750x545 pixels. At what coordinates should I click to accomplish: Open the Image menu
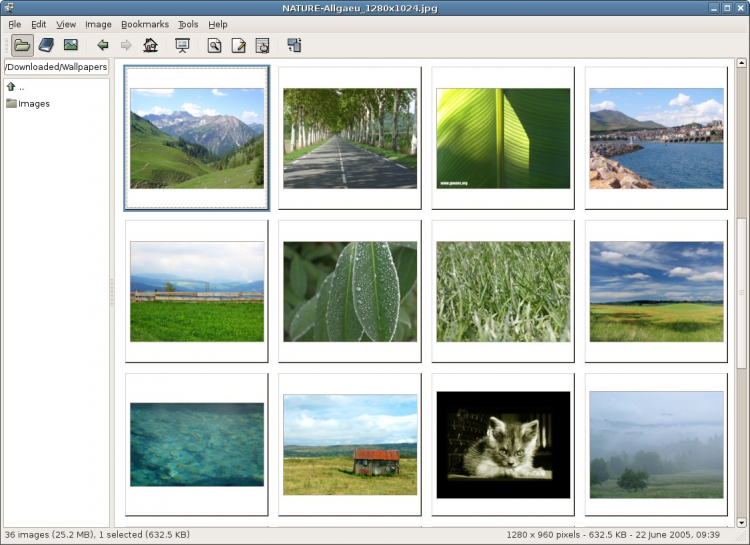[x=98, y=24]
